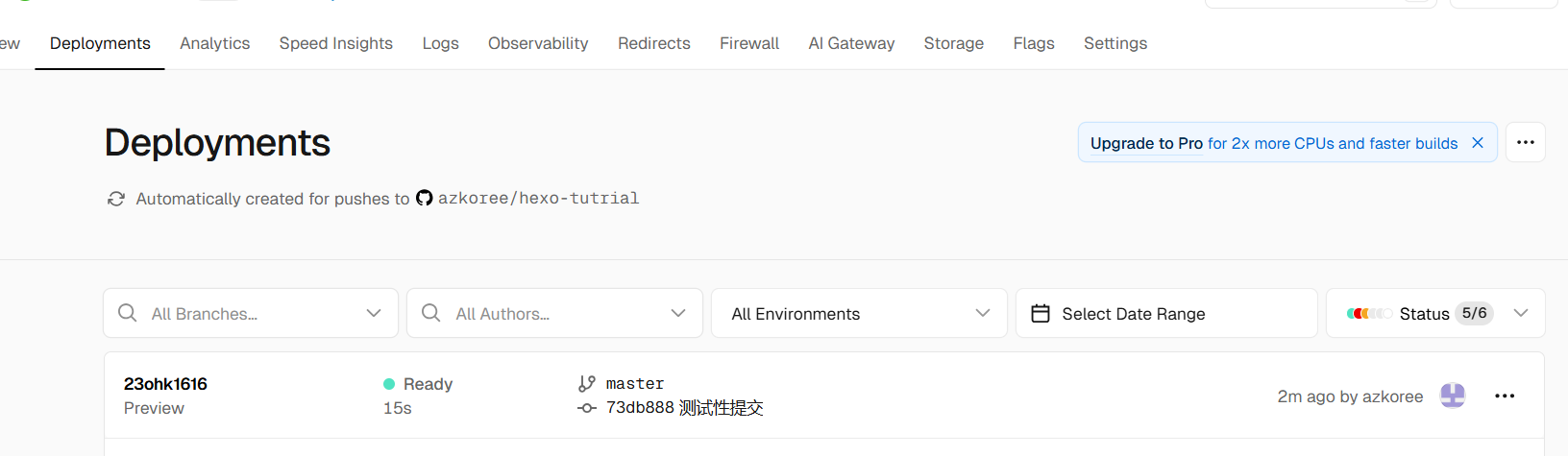Click the GitHub repository icon
This screenshot has width=1568, height=456.
tap(425, 199)
